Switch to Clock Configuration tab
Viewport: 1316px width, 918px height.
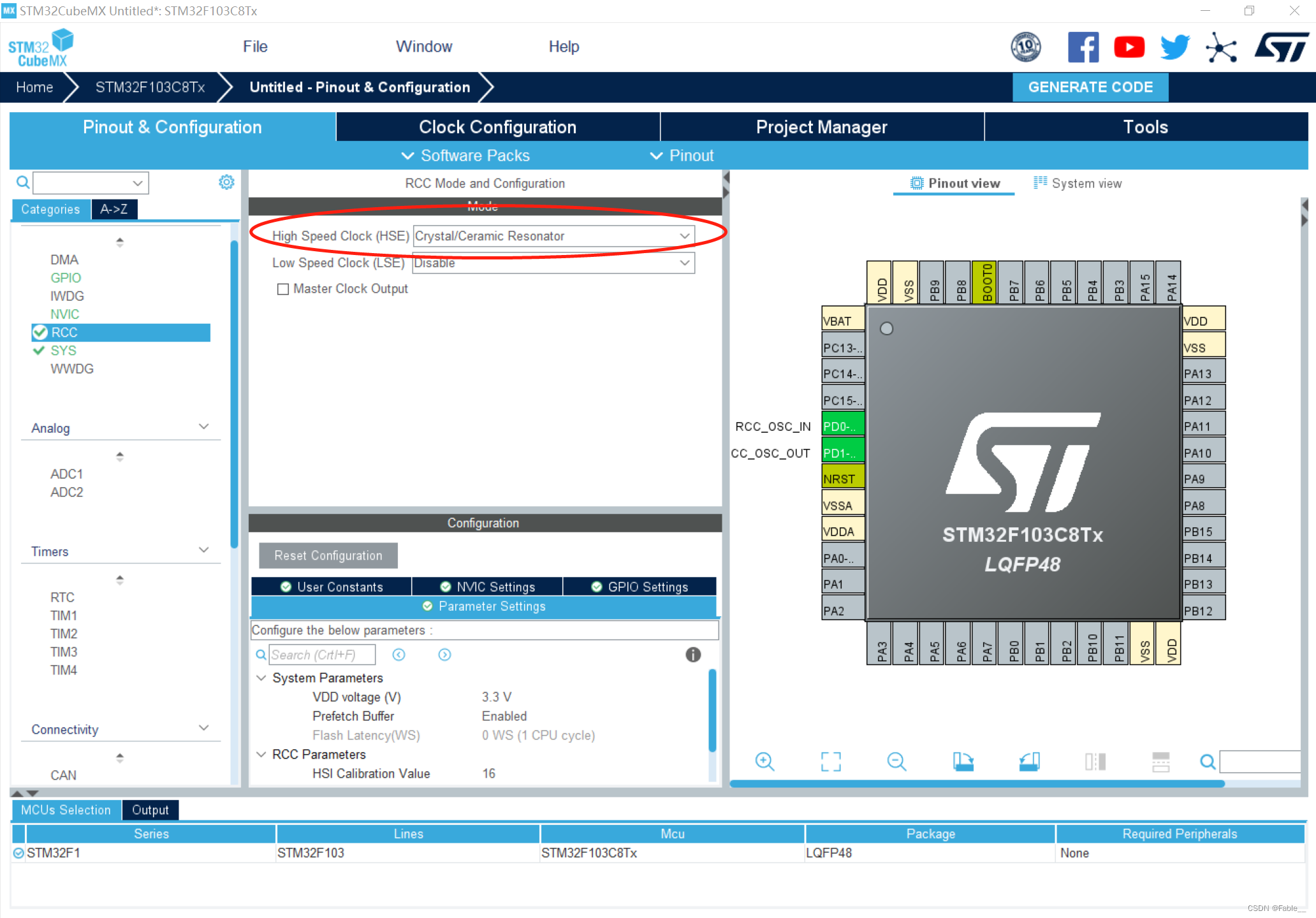[498, 127]
